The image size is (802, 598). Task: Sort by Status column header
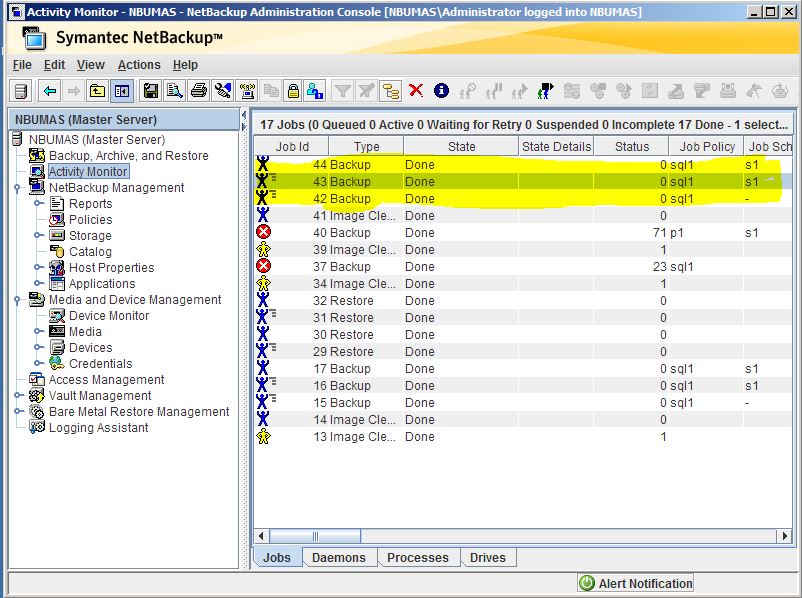coord(632,147)
